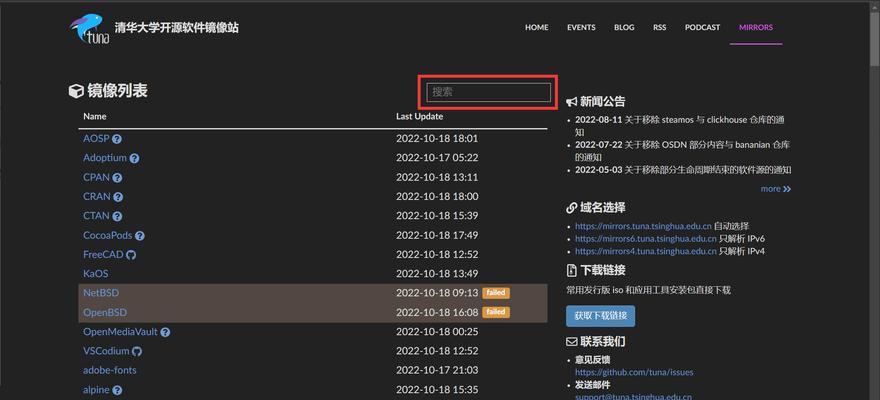This screenshot has height=400, width=880.
Task: Open the CRAN mirror link
Action: pyautogui.click(x=97, y=196)
